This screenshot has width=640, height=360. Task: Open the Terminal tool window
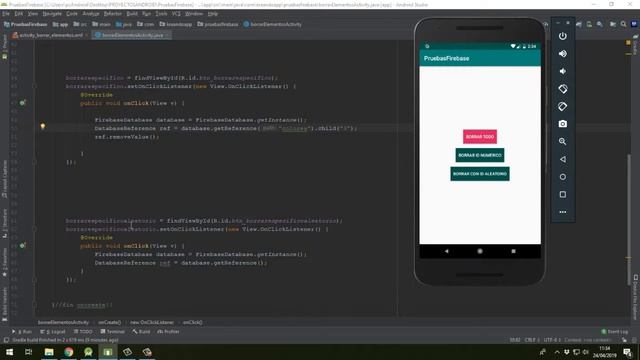[113, 331]
